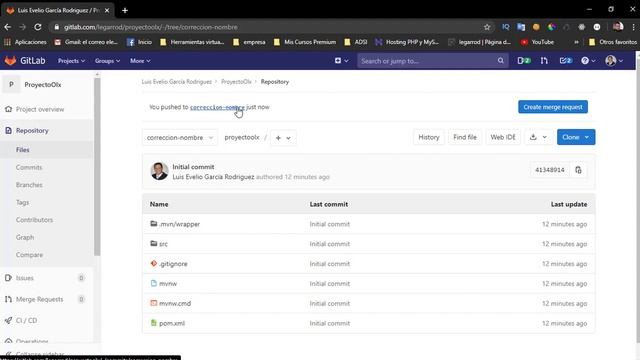Viewport: 640px width, 360px height.
Task: Close the GitLab browser tab
Action: [x=107, y=10]
